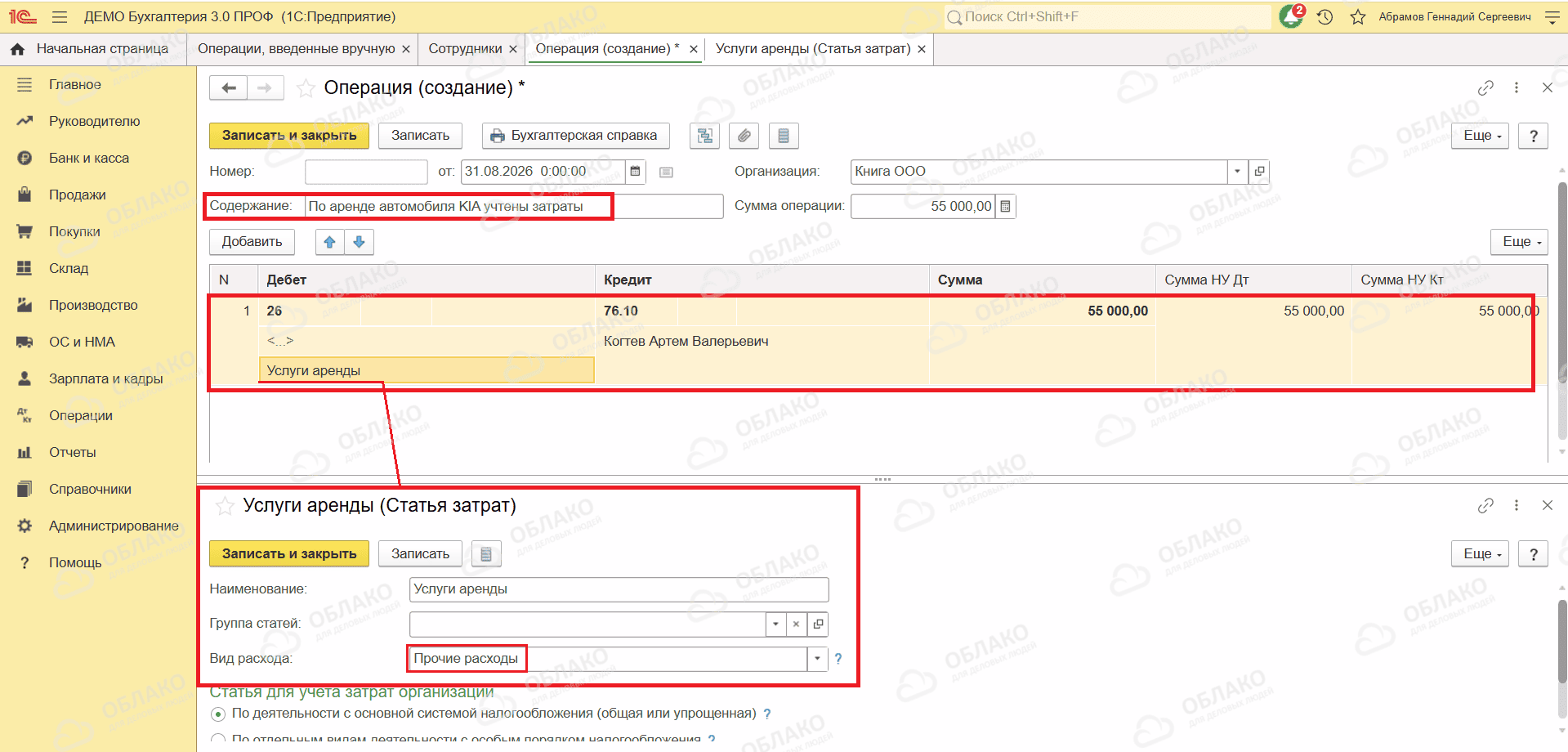Go forward with the right arrow button
The width and height of the screenshot is (1568, 752).
click(x=265, y=87)
